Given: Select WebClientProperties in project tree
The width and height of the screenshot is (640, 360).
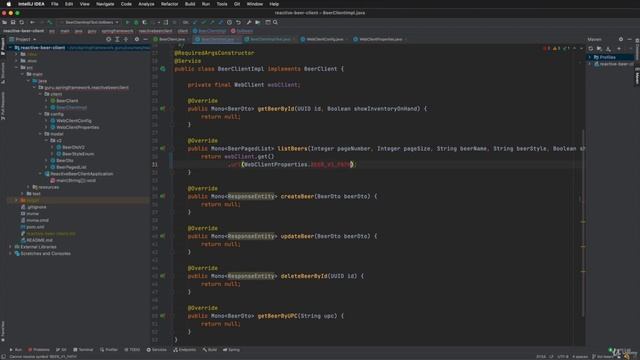Looking at the screenshot, I should pos(78,127).
